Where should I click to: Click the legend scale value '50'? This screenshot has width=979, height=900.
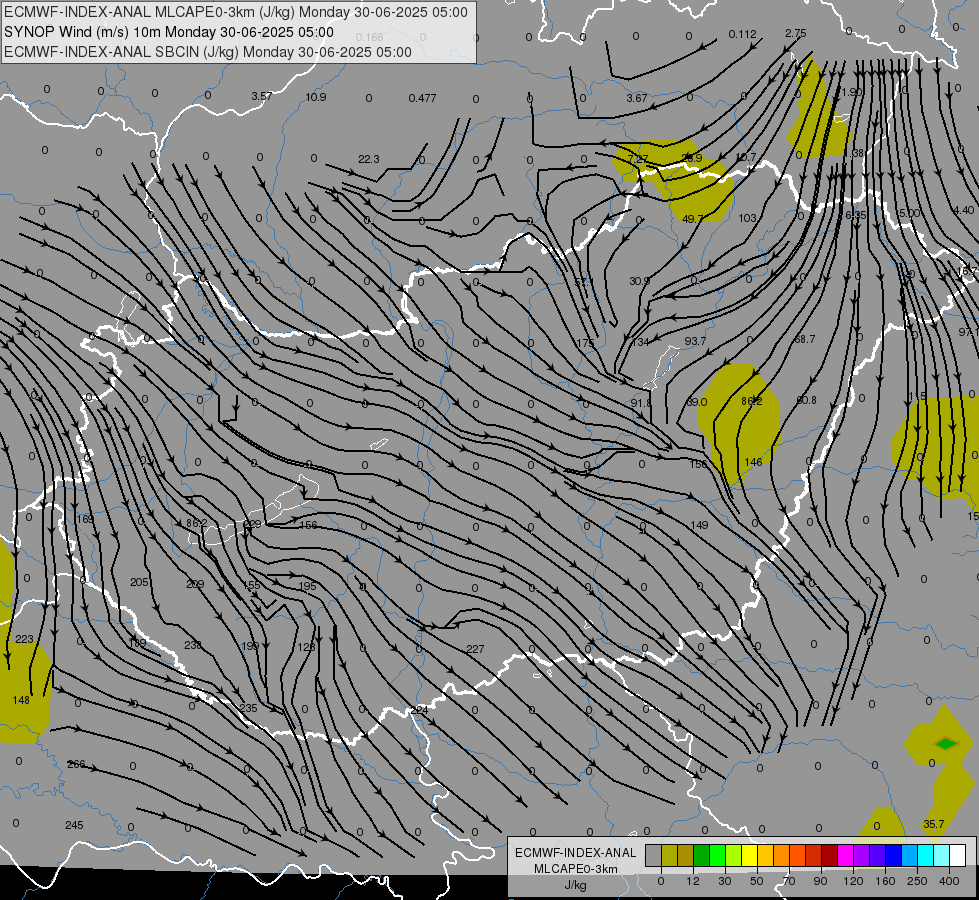pos(757,881)
